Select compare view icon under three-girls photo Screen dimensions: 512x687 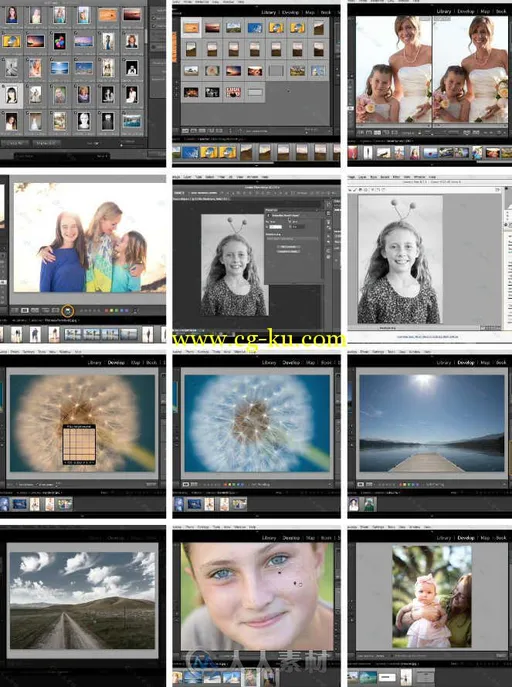pyautogui.click(x=35, y=311)
